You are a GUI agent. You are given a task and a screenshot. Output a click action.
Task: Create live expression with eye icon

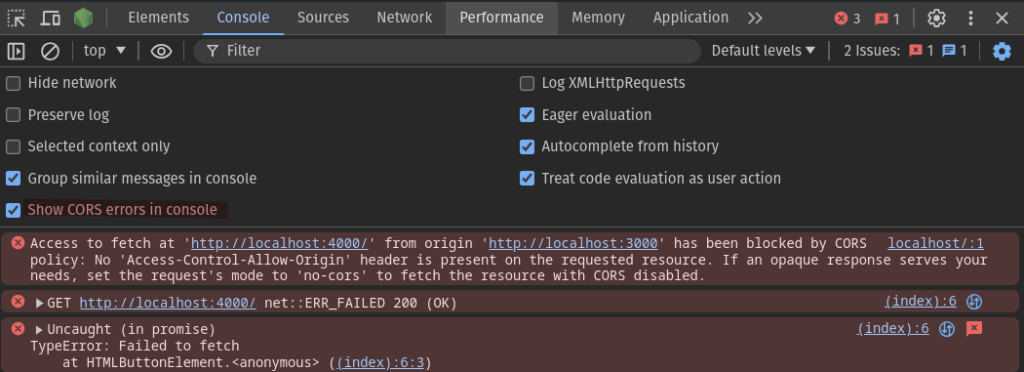(x=161, y=51)
